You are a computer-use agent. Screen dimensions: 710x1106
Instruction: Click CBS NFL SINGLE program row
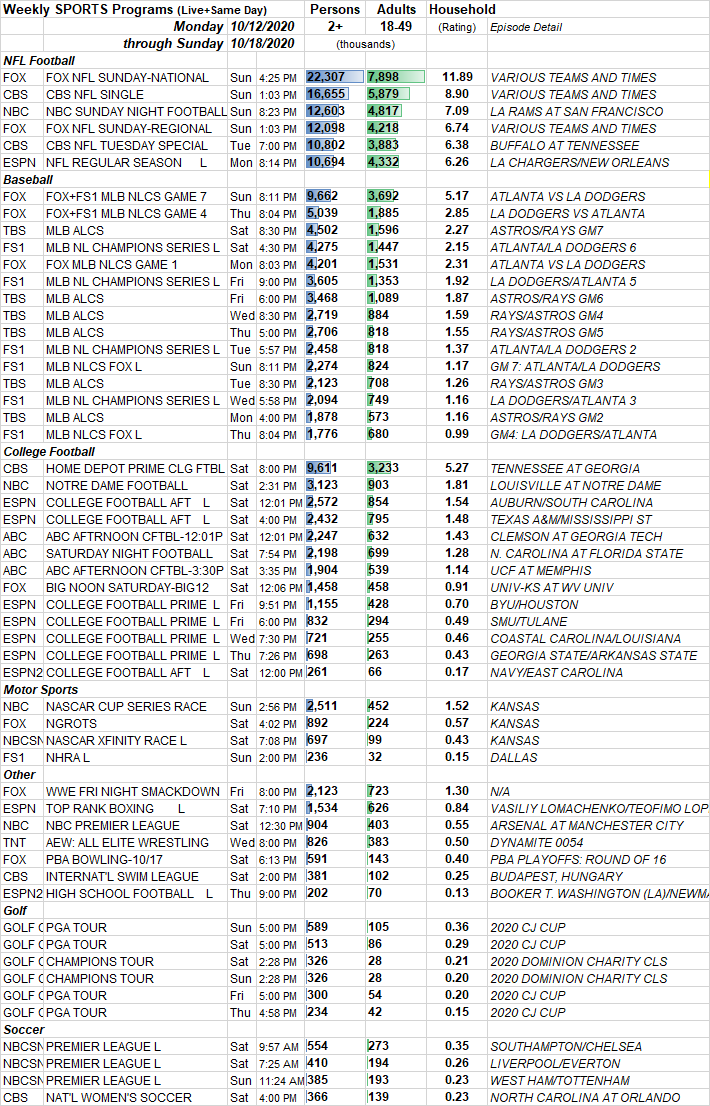(94, 95)
